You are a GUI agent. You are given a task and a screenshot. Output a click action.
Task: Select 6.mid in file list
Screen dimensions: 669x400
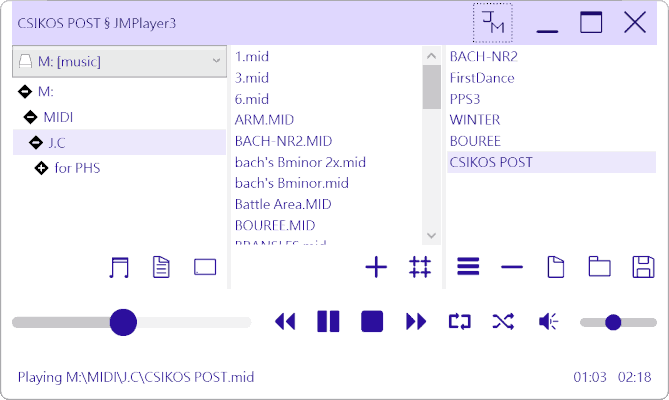252,99
